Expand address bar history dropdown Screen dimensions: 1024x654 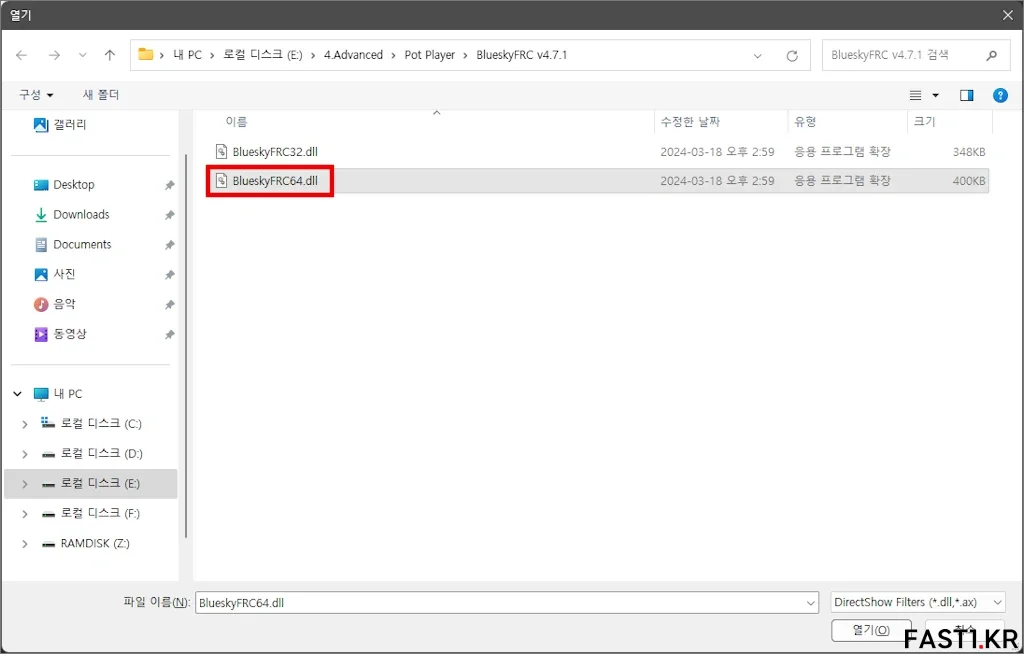758,56
